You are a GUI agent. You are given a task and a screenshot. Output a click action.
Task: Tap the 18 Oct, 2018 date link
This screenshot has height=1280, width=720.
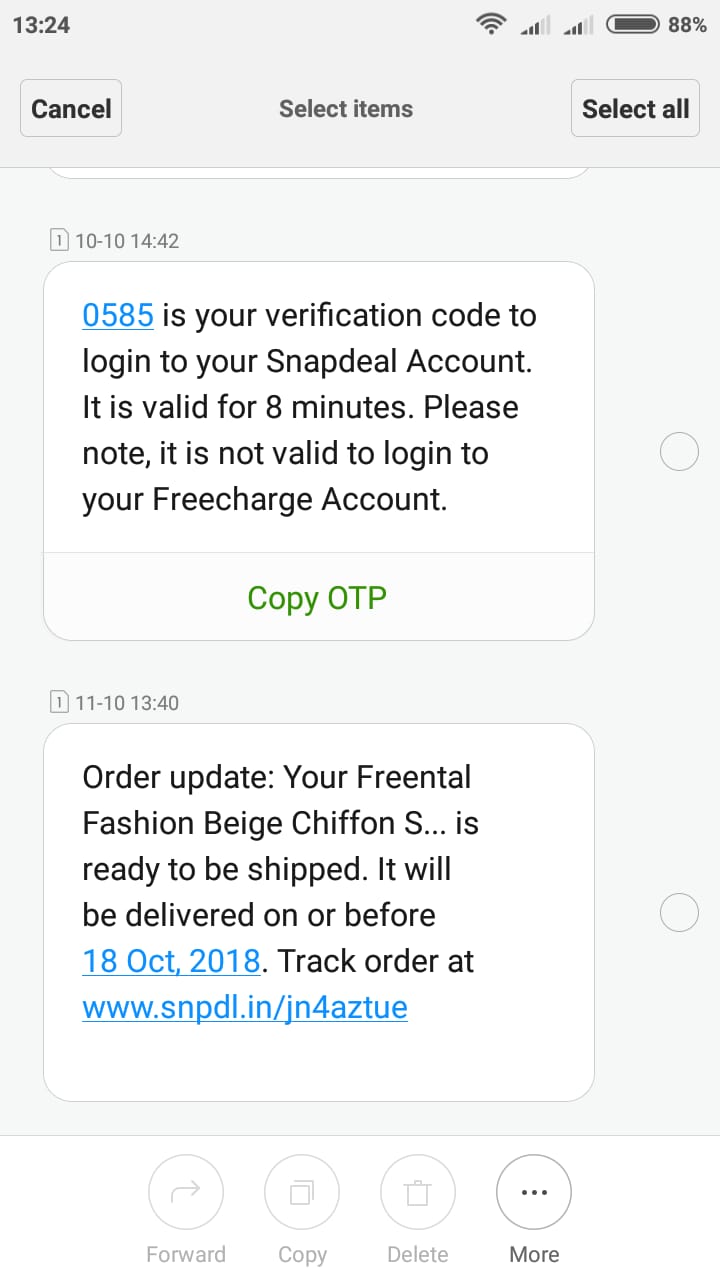click(x=171, y=961)
